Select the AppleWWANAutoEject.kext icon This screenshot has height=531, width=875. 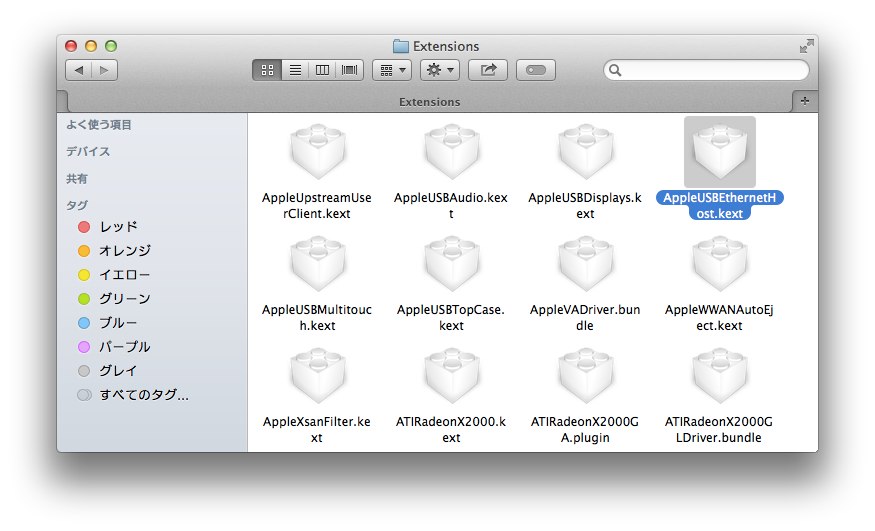(x=719, y=263)
